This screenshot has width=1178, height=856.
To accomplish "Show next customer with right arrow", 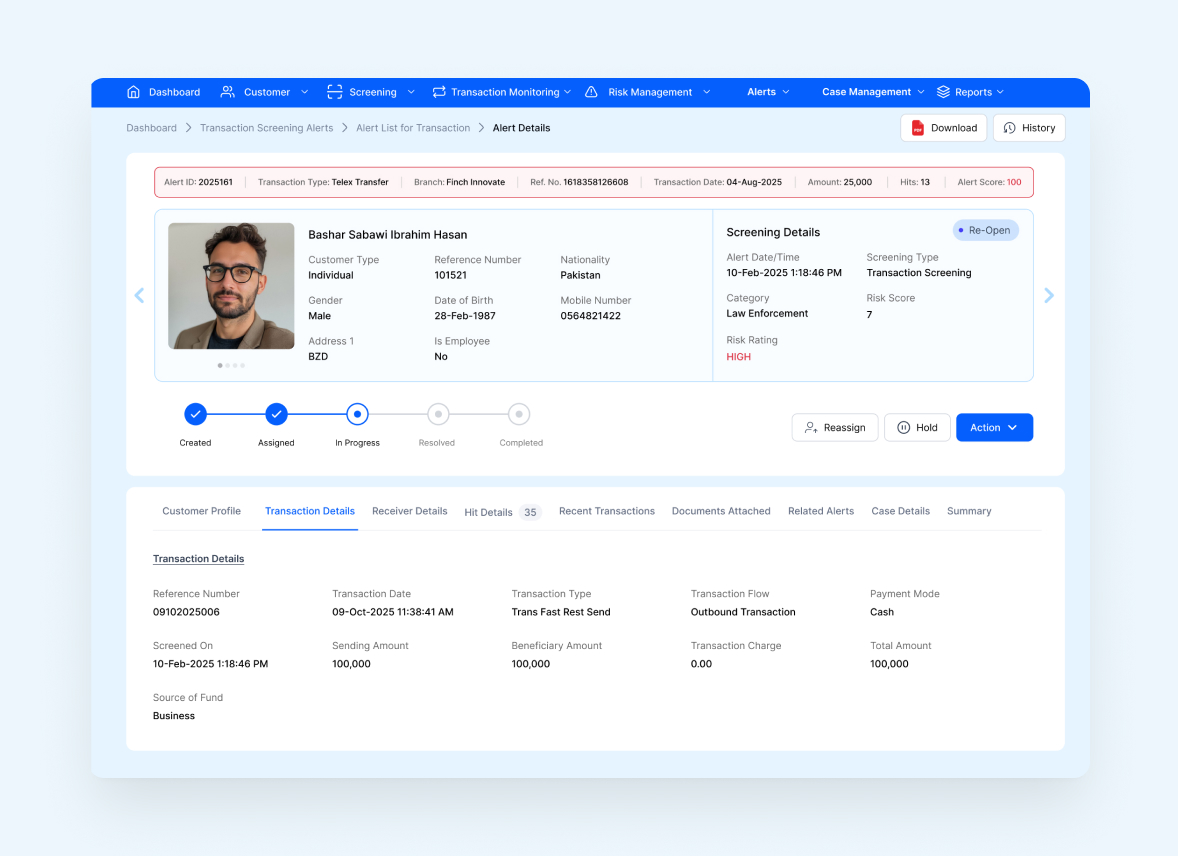I will click(x=1049, y=295).
